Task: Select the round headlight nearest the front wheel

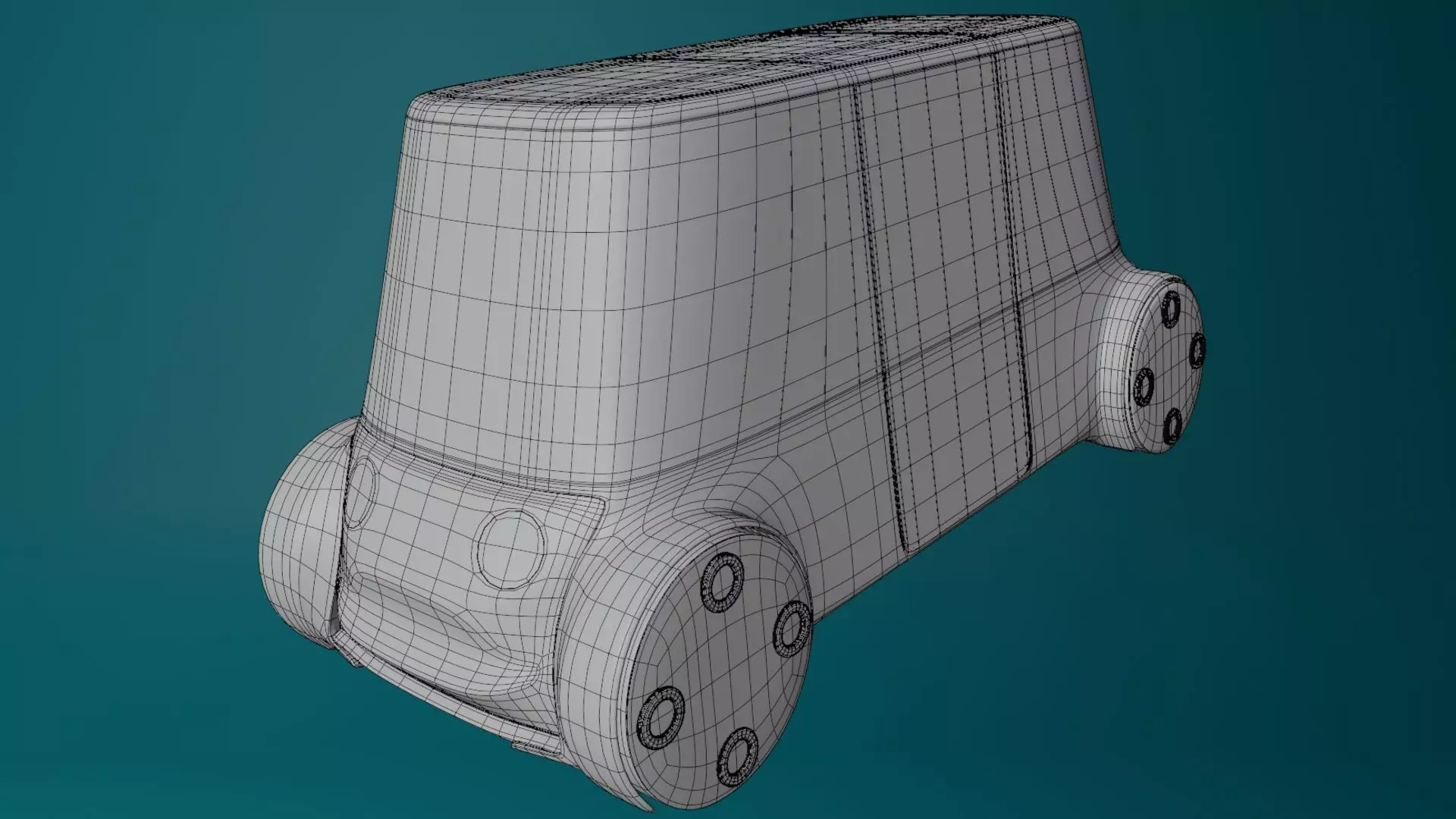Action: (512, 551)
